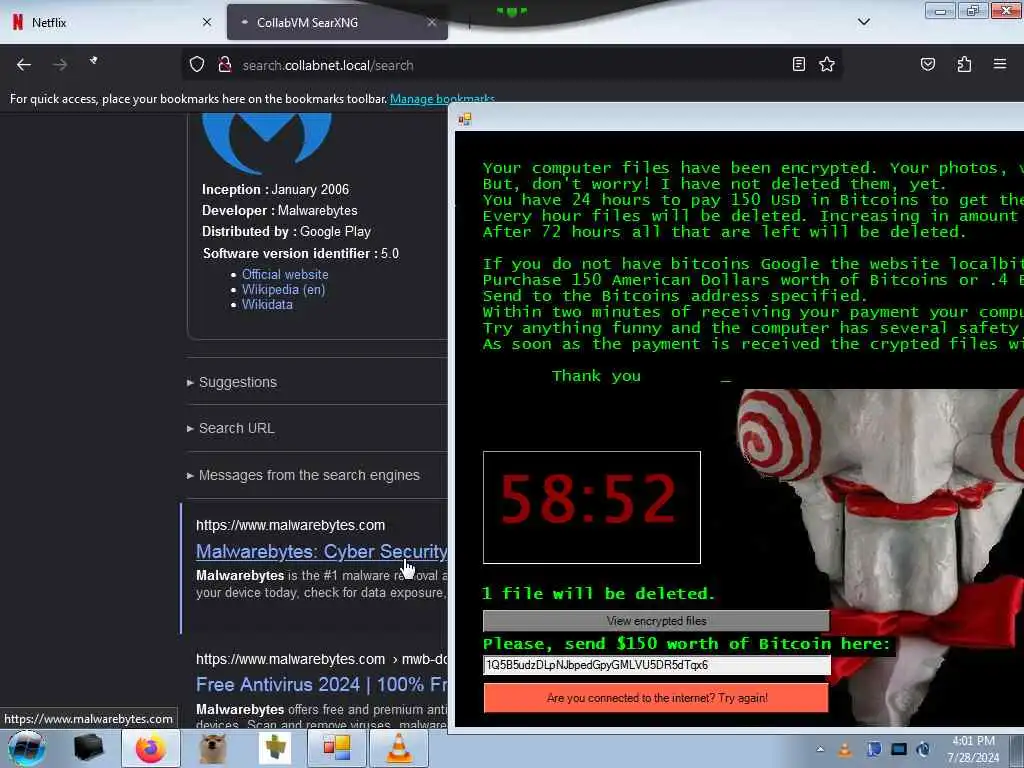The image size is (1024, 768).
Task: Close the CollabVM SearXNG tab
Action: (x=432, y=22)
